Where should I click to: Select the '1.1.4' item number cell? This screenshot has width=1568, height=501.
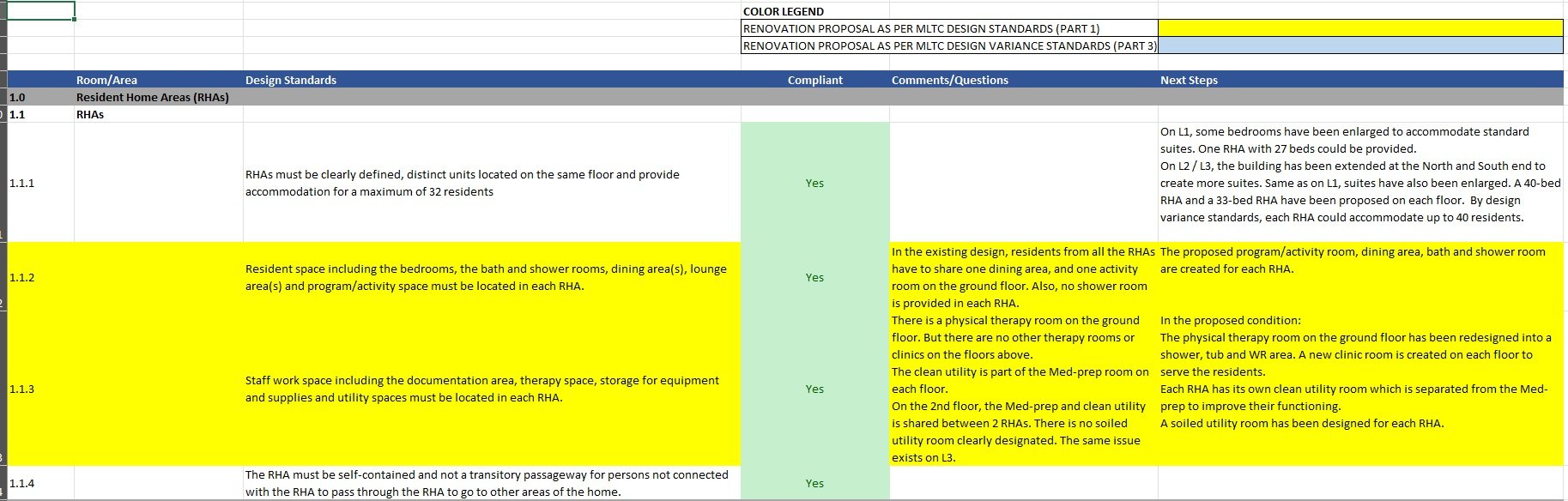point(40,483)
